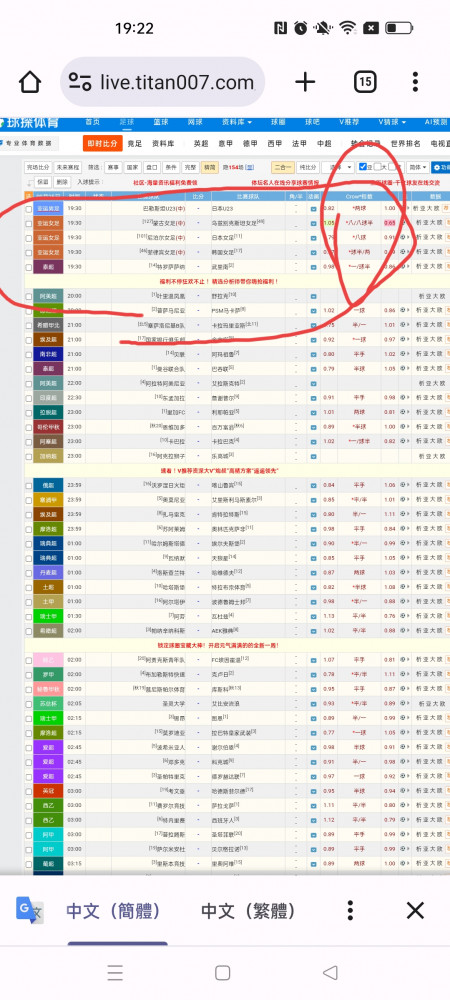Open the 简体 language dropdown

(x=418, y=167)
